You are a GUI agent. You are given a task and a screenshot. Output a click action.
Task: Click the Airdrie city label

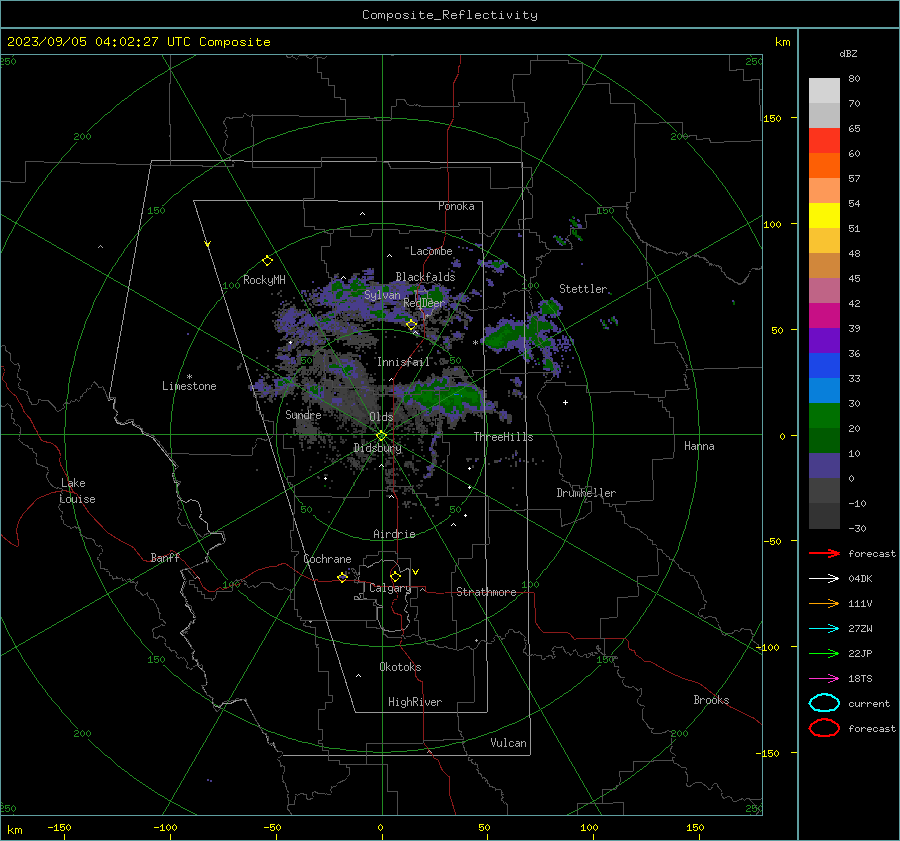tap(394, 534)
